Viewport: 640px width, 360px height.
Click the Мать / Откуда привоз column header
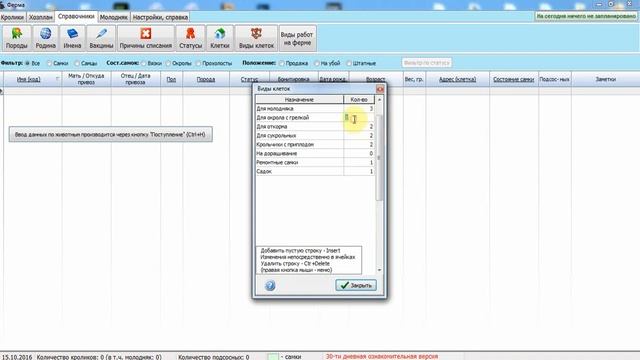pyautogui.click(x=86, y=79)
